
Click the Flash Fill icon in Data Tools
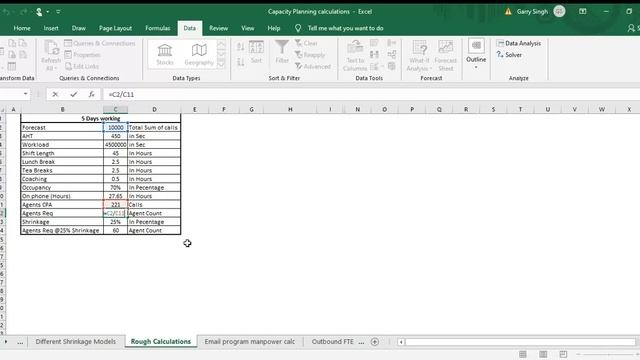coord(374,42)
